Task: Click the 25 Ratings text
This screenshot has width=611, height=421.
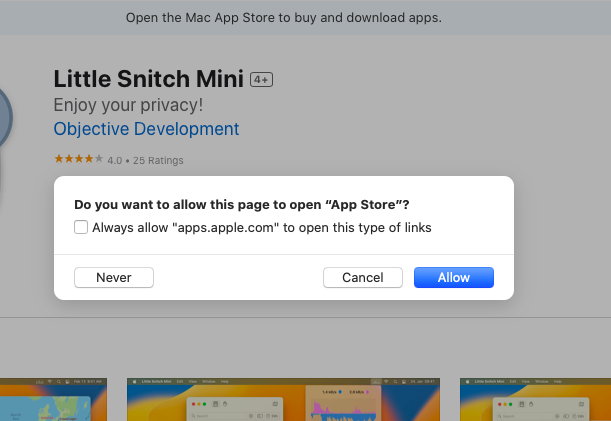Action: click(x=158, y=160)
